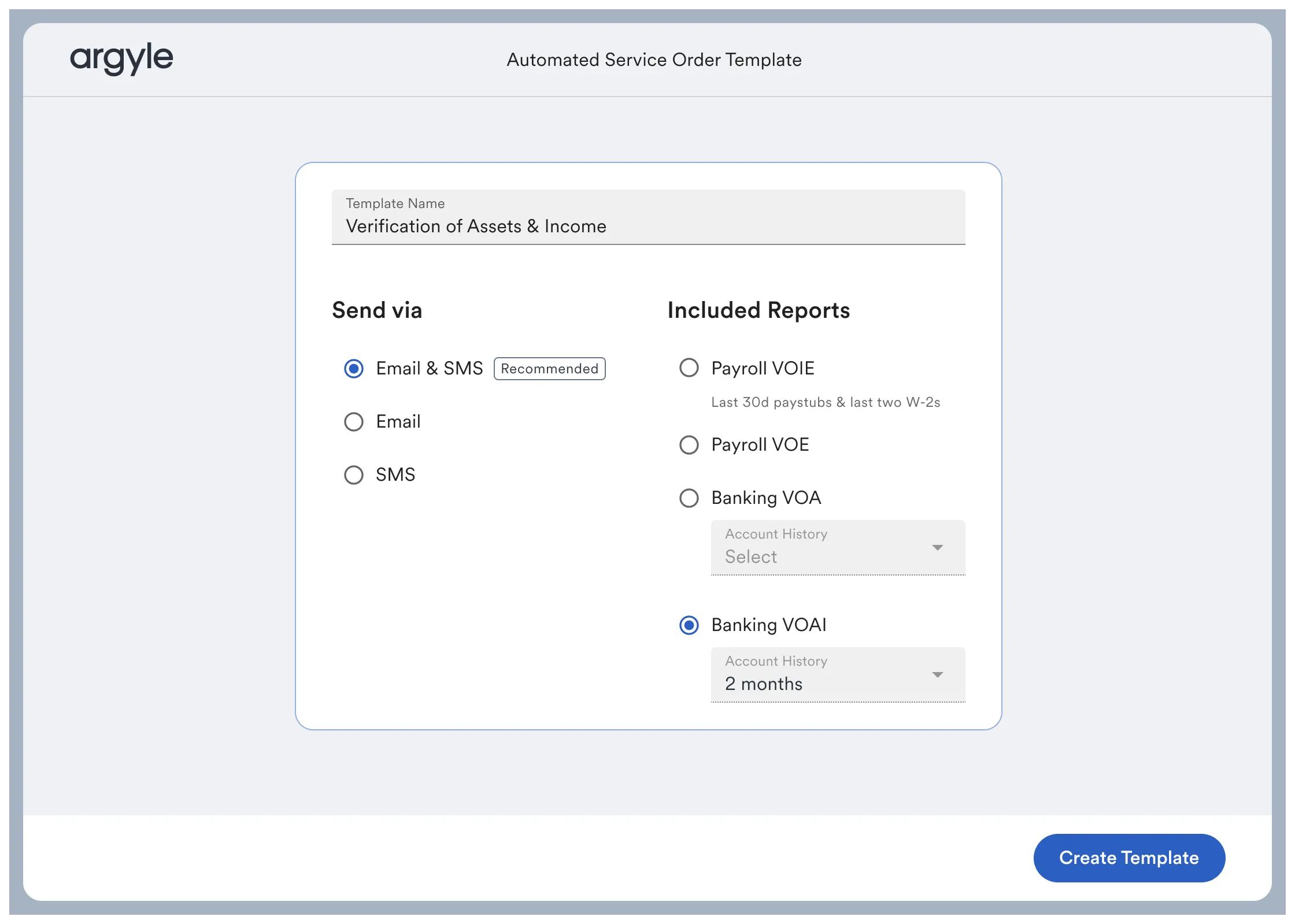Open Banking VOA Account History dropdown
The height and width of the screenshot is (924, 1295).
point(838,547)
